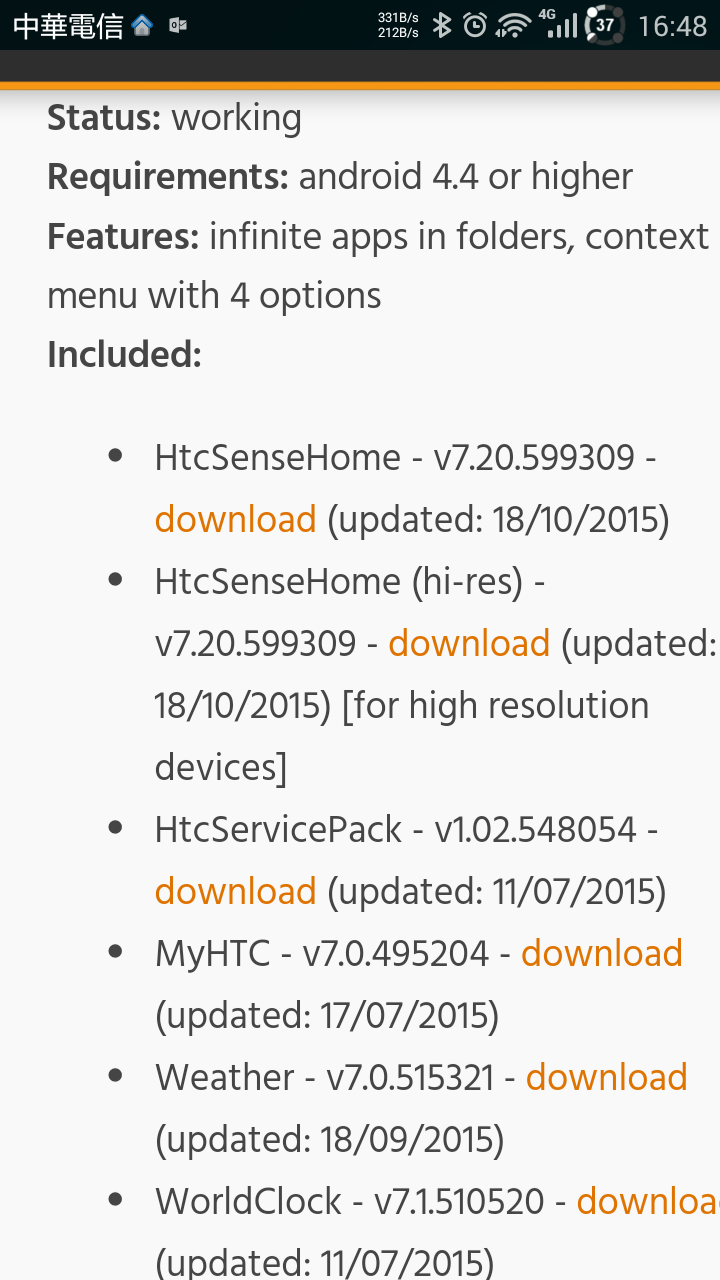This screenshot has height=1280, width=720.
Task: Download HtcSenseHome v7.20.599309
Action: click(x=236, y=520)
